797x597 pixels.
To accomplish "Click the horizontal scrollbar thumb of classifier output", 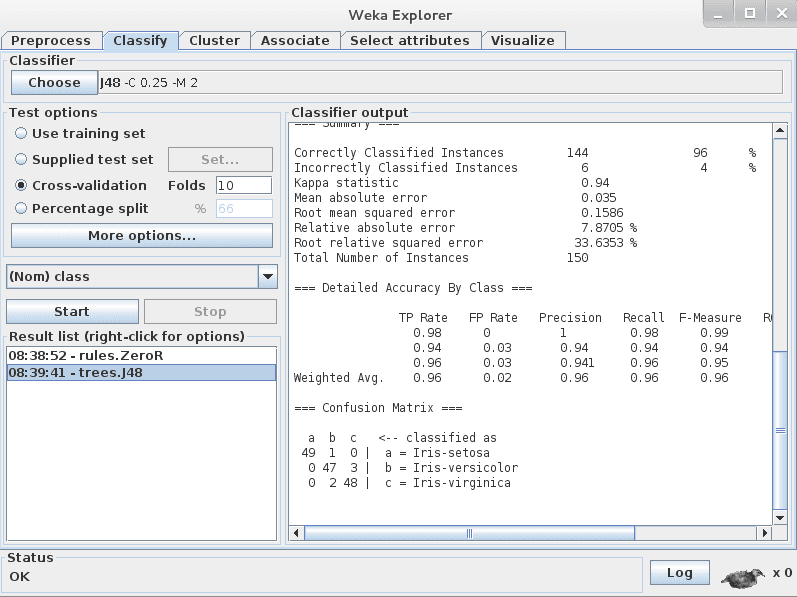I will pos(469,533).
